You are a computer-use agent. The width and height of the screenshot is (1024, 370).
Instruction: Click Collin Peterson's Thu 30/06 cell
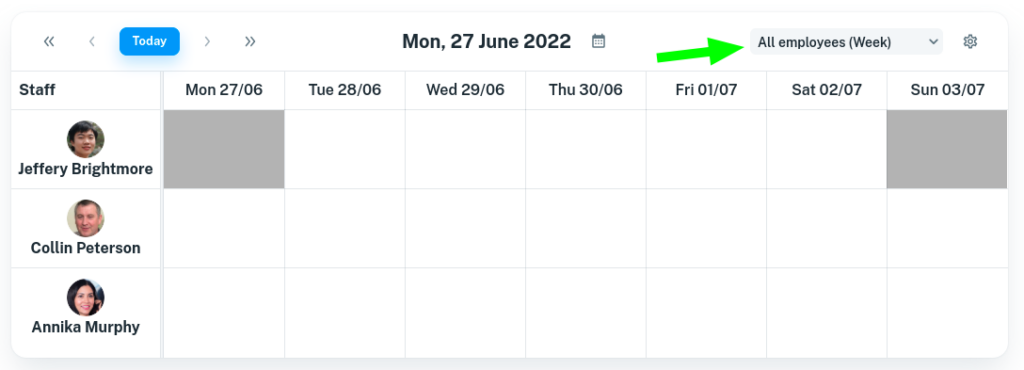586,228
